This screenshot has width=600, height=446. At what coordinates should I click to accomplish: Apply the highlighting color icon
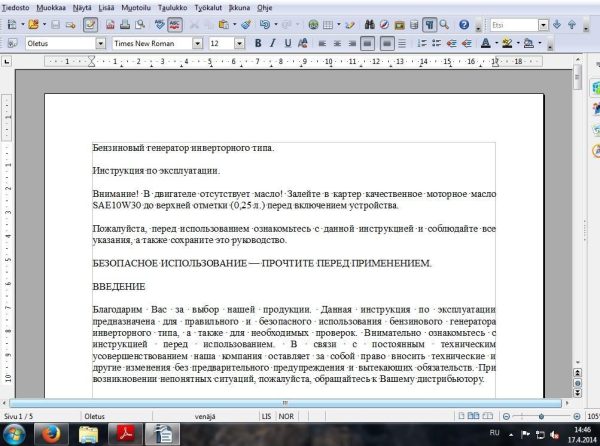pyautogui.click(x=507, y=43)
